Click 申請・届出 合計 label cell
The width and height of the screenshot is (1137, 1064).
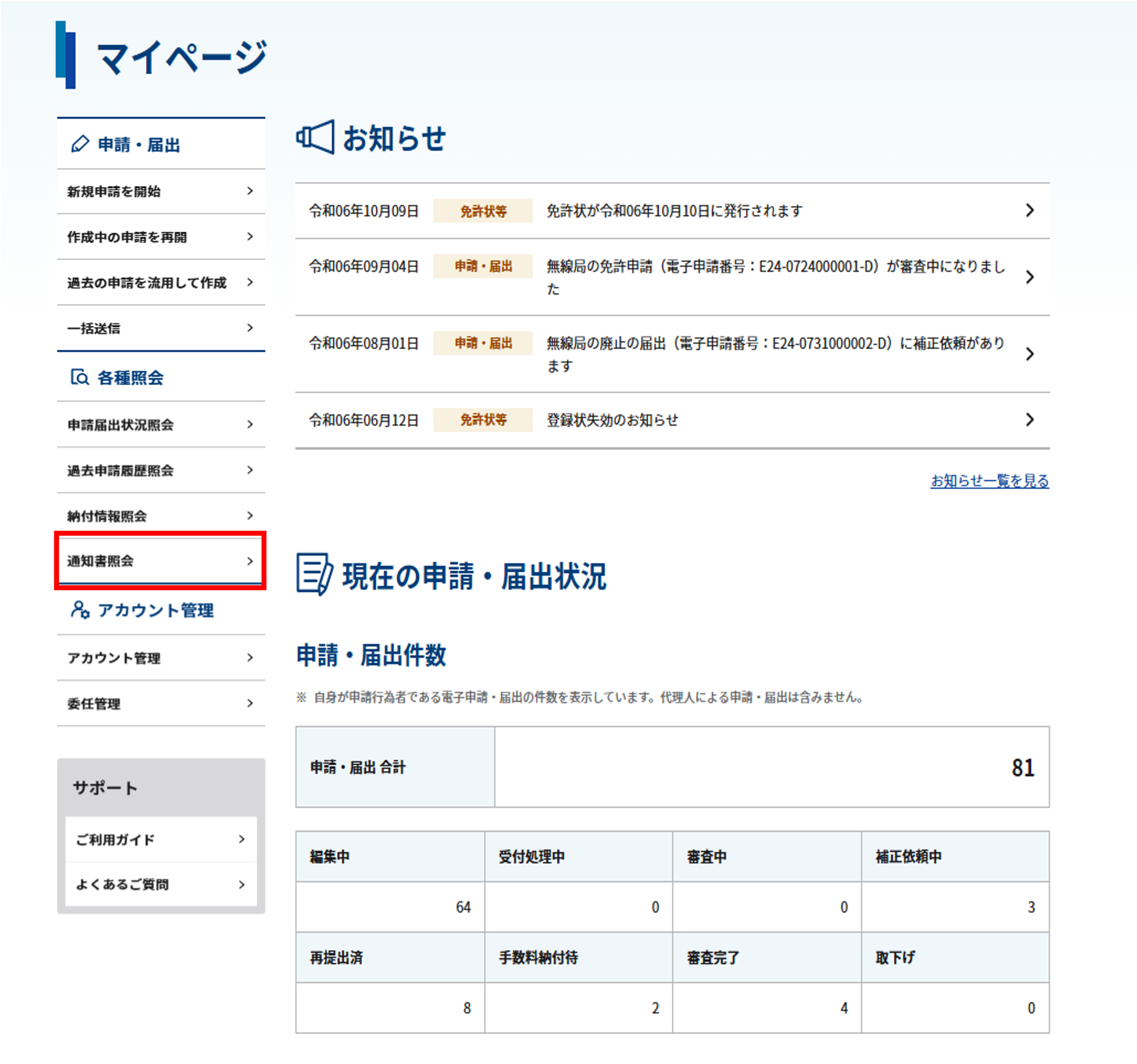(395, 767)
